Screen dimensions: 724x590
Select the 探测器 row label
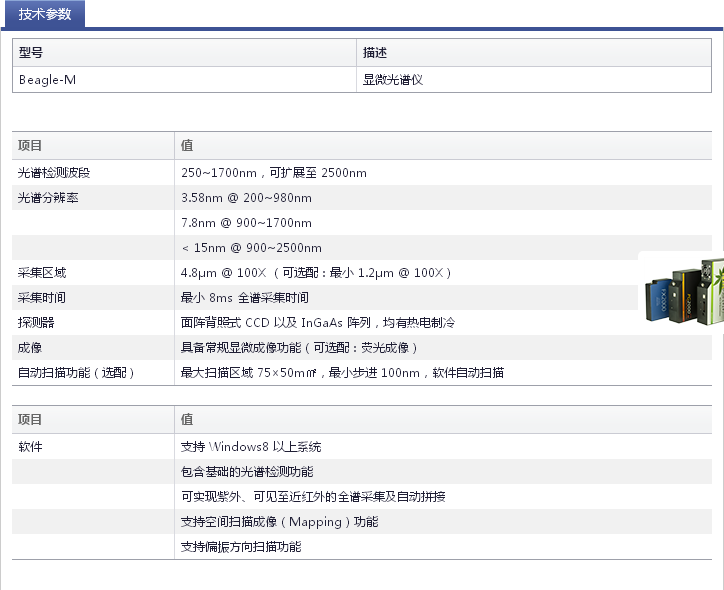pos(36,322)
